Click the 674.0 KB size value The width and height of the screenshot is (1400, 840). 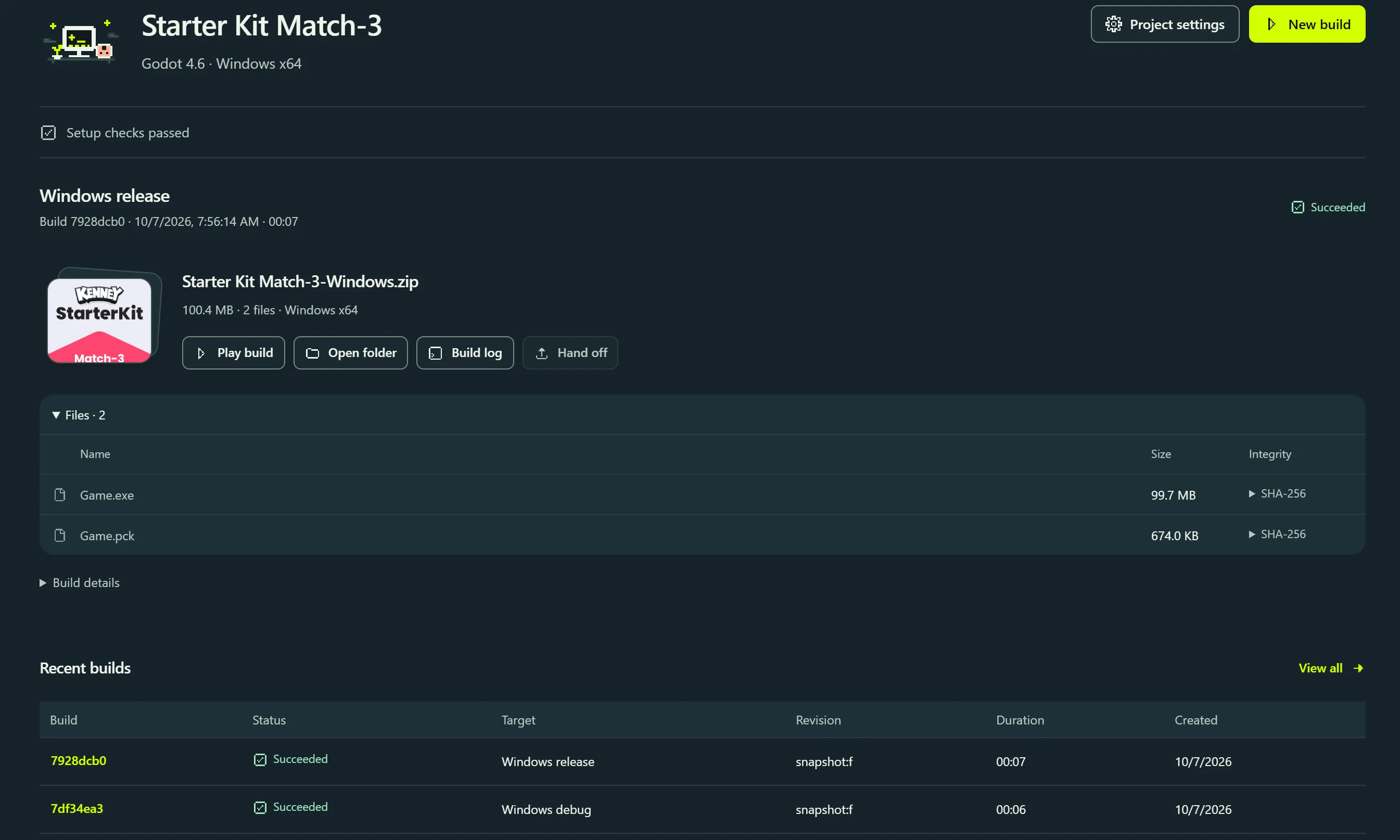(x=1174, y=536)
